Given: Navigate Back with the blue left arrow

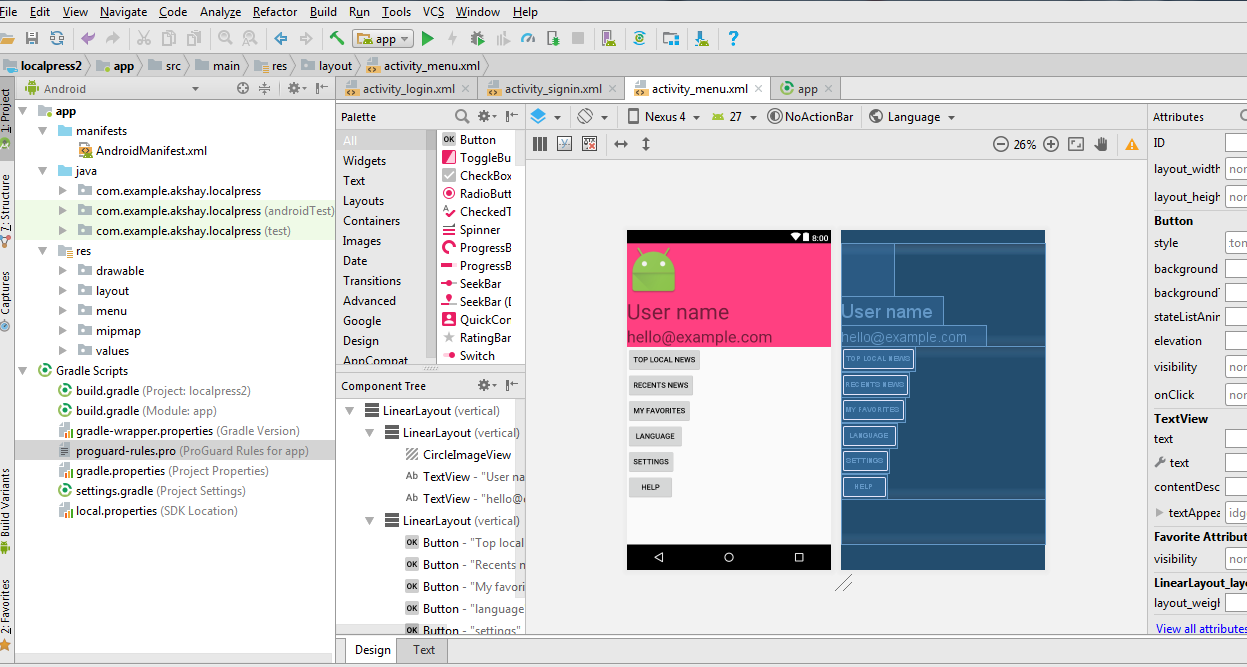Looking at the screenshot, I should coord(281,39).
